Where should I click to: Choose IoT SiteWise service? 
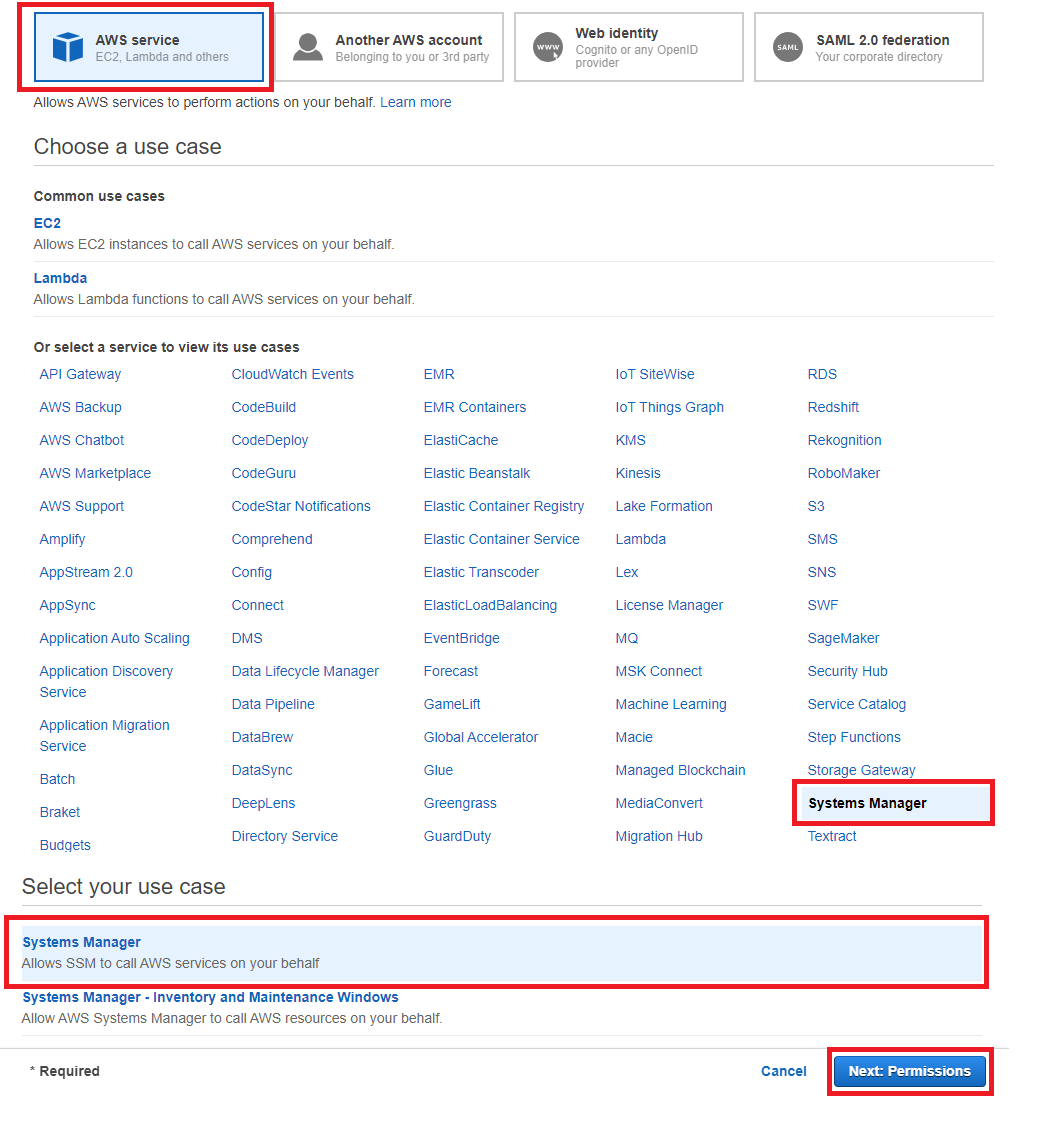tap(655, 375)
